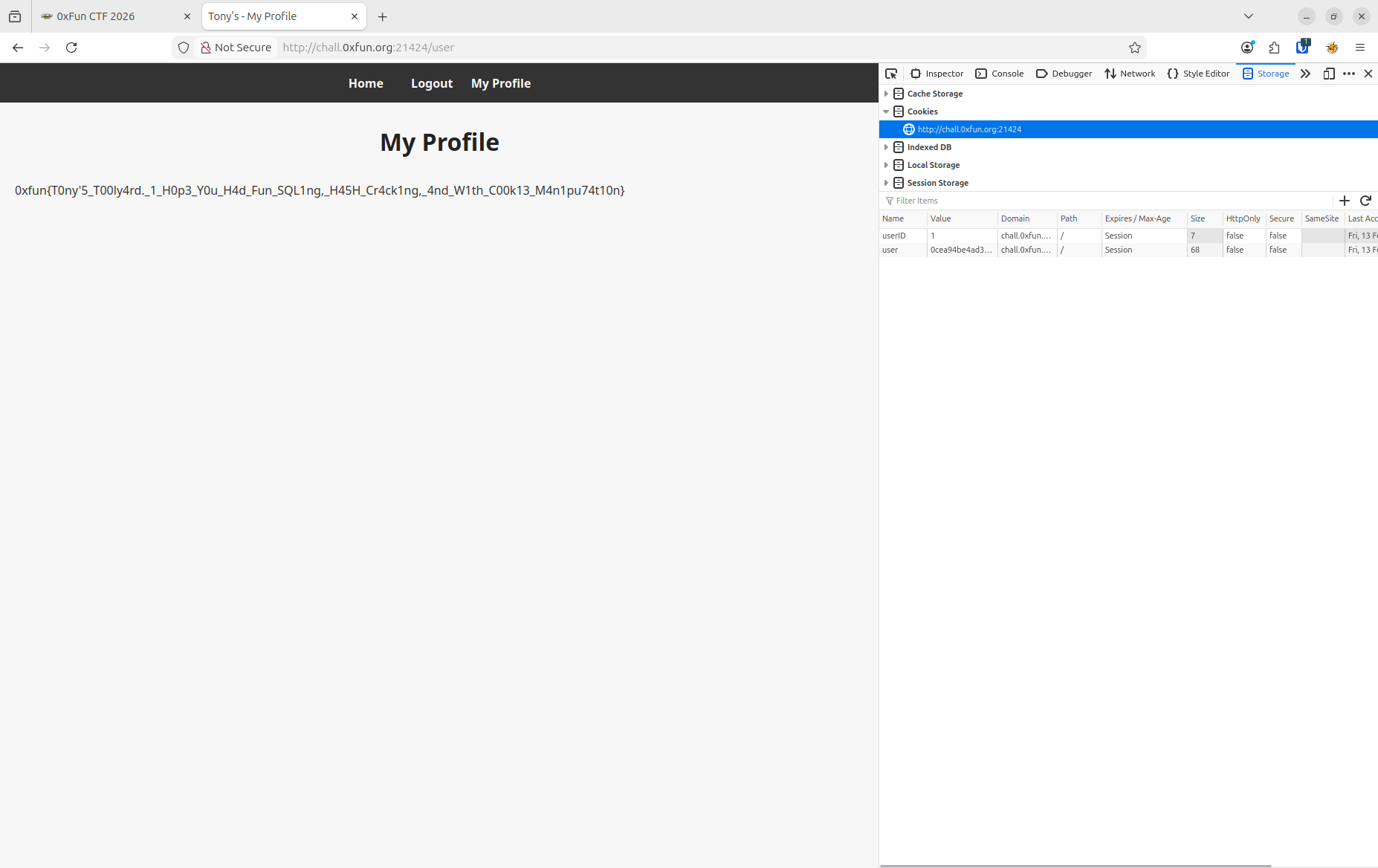1378x868 pixels.
Task: Expand the Local Storage tree node
Action: pyautogui.click(x=886, y=165)
